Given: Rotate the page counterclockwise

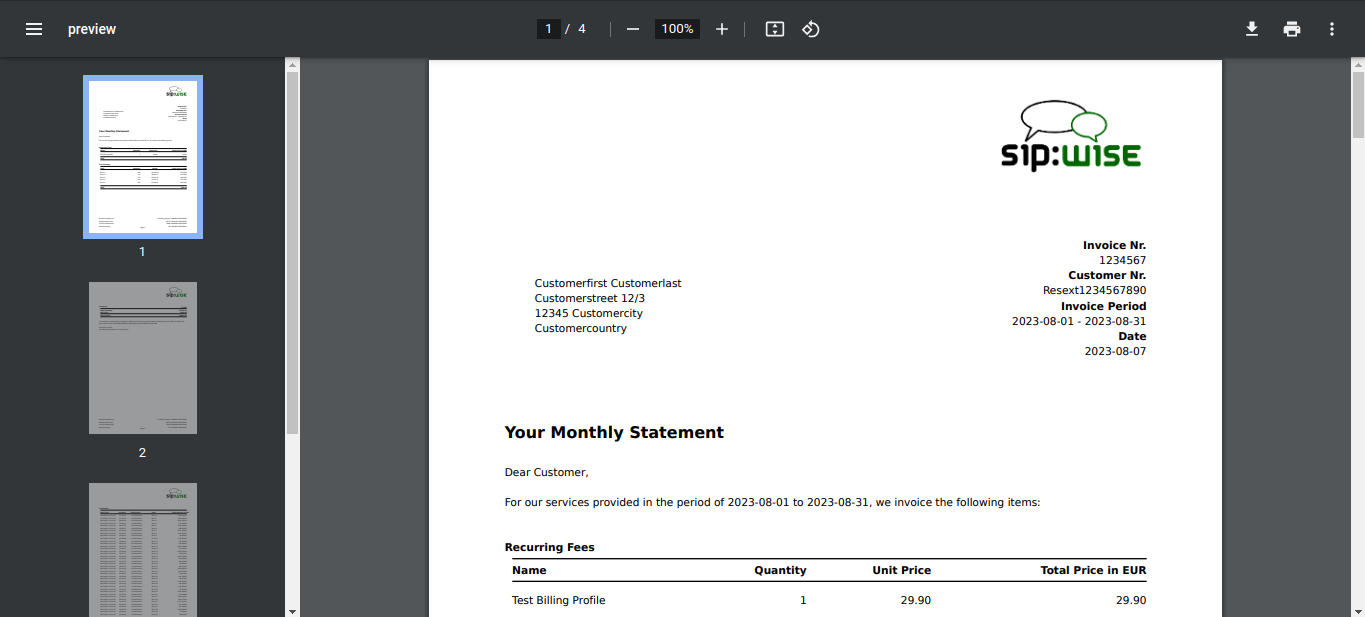Looking at the screenshot, I should tap(810, 29).
